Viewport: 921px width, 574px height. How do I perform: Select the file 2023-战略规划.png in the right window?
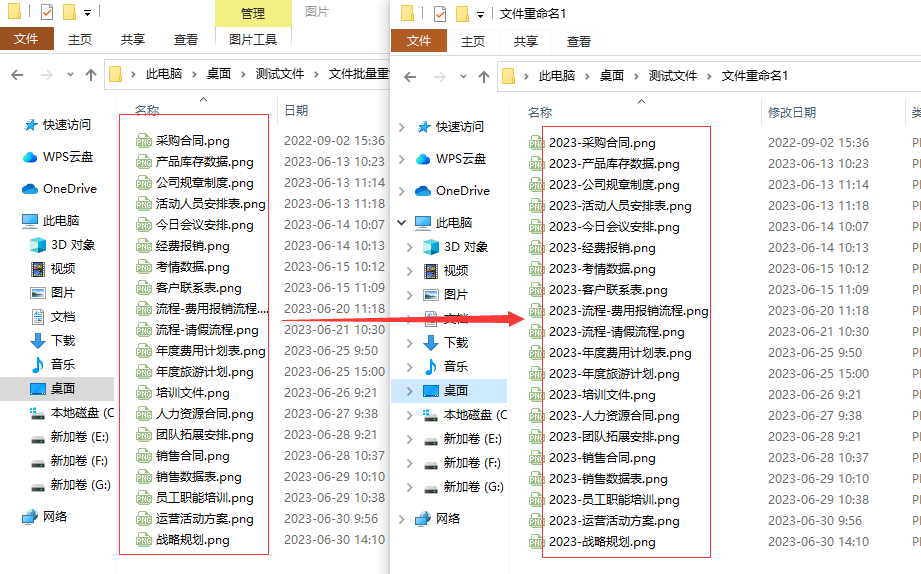(x=602, y=542)
